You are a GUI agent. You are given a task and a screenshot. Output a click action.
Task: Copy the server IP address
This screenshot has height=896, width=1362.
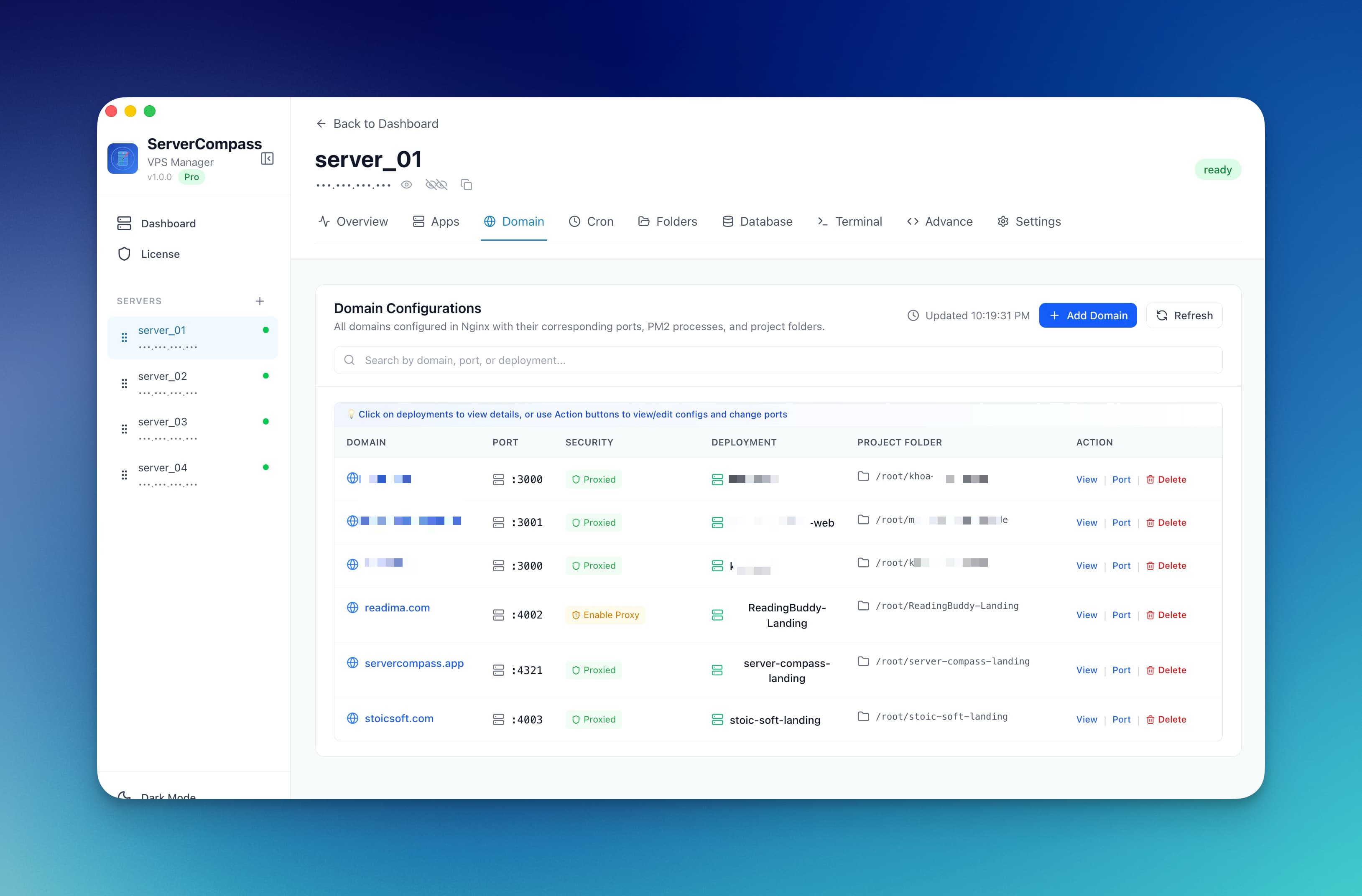[466, 184]
